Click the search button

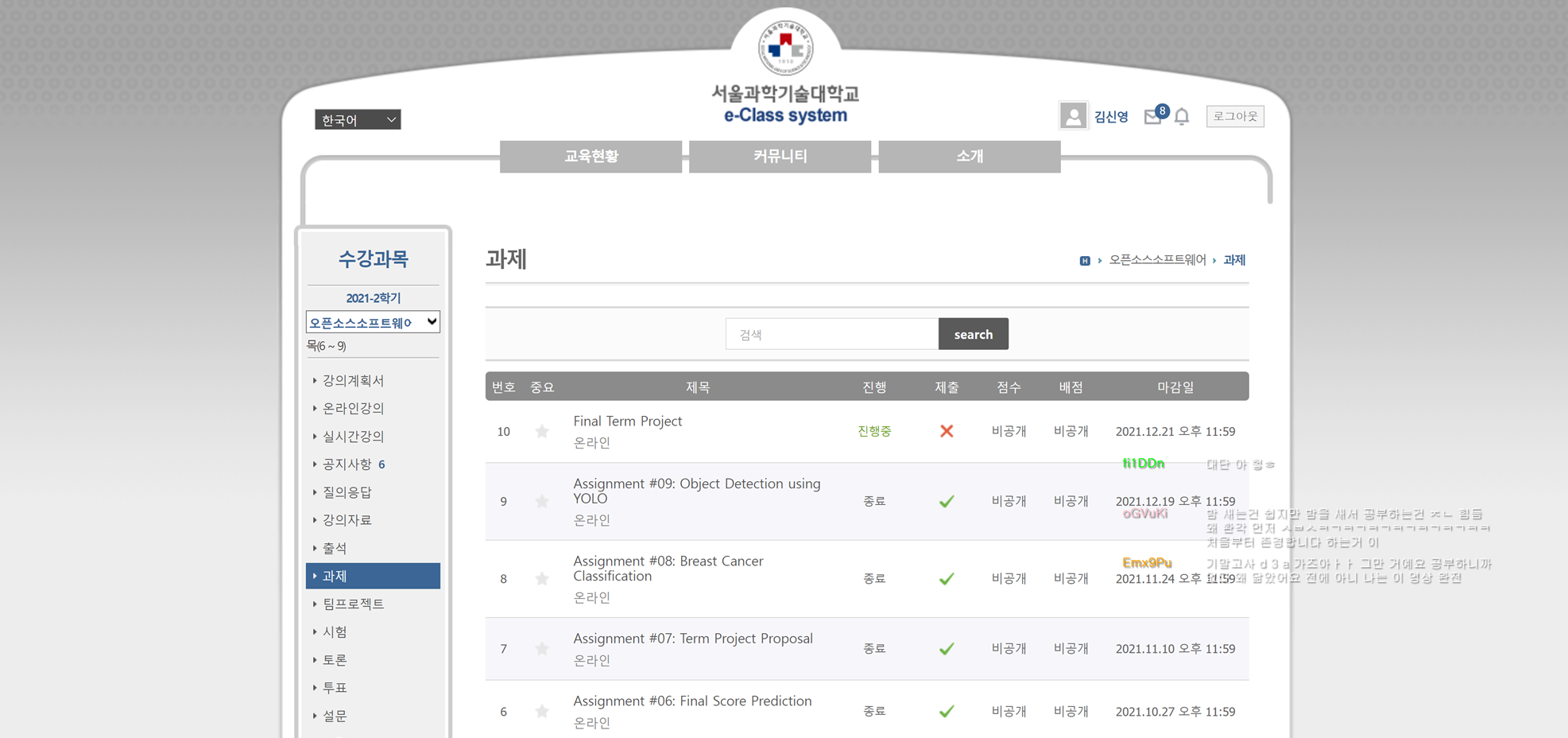point(973,333)
